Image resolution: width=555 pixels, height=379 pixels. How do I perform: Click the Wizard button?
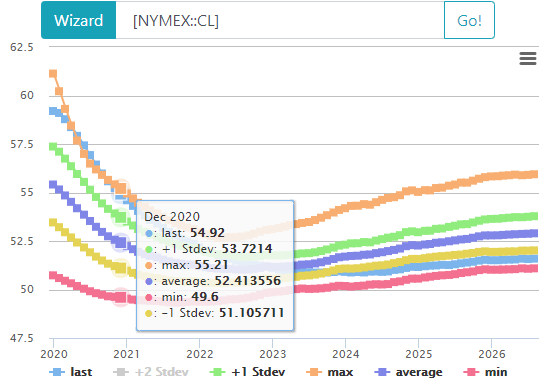click(79, 20)
